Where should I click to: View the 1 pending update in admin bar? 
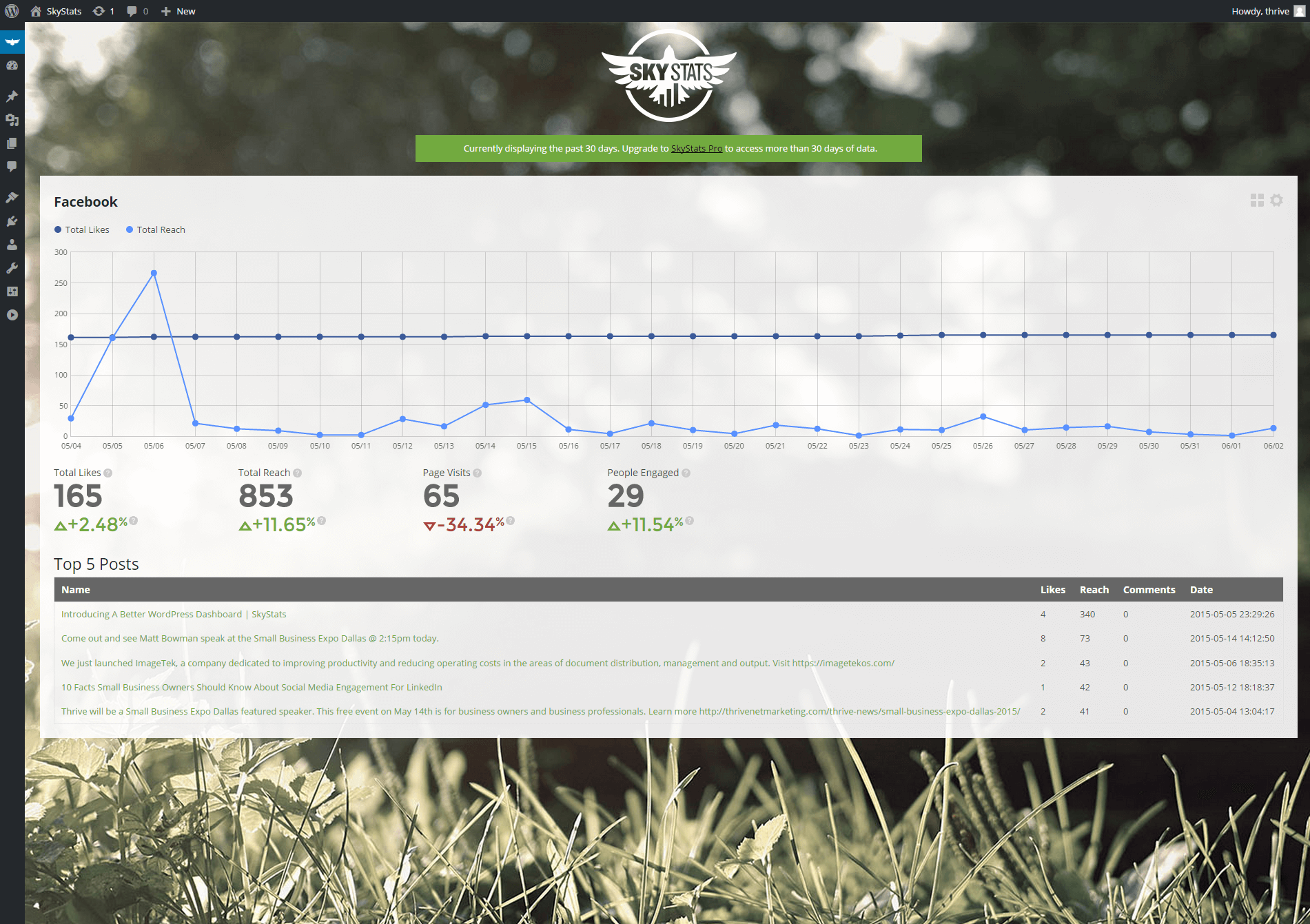103,11
